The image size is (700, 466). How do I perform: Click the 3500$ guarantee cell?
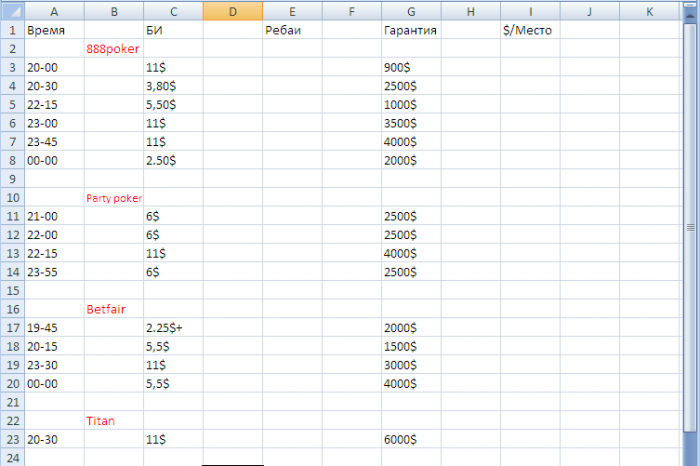pyautogui.click(x=411, y=123)
